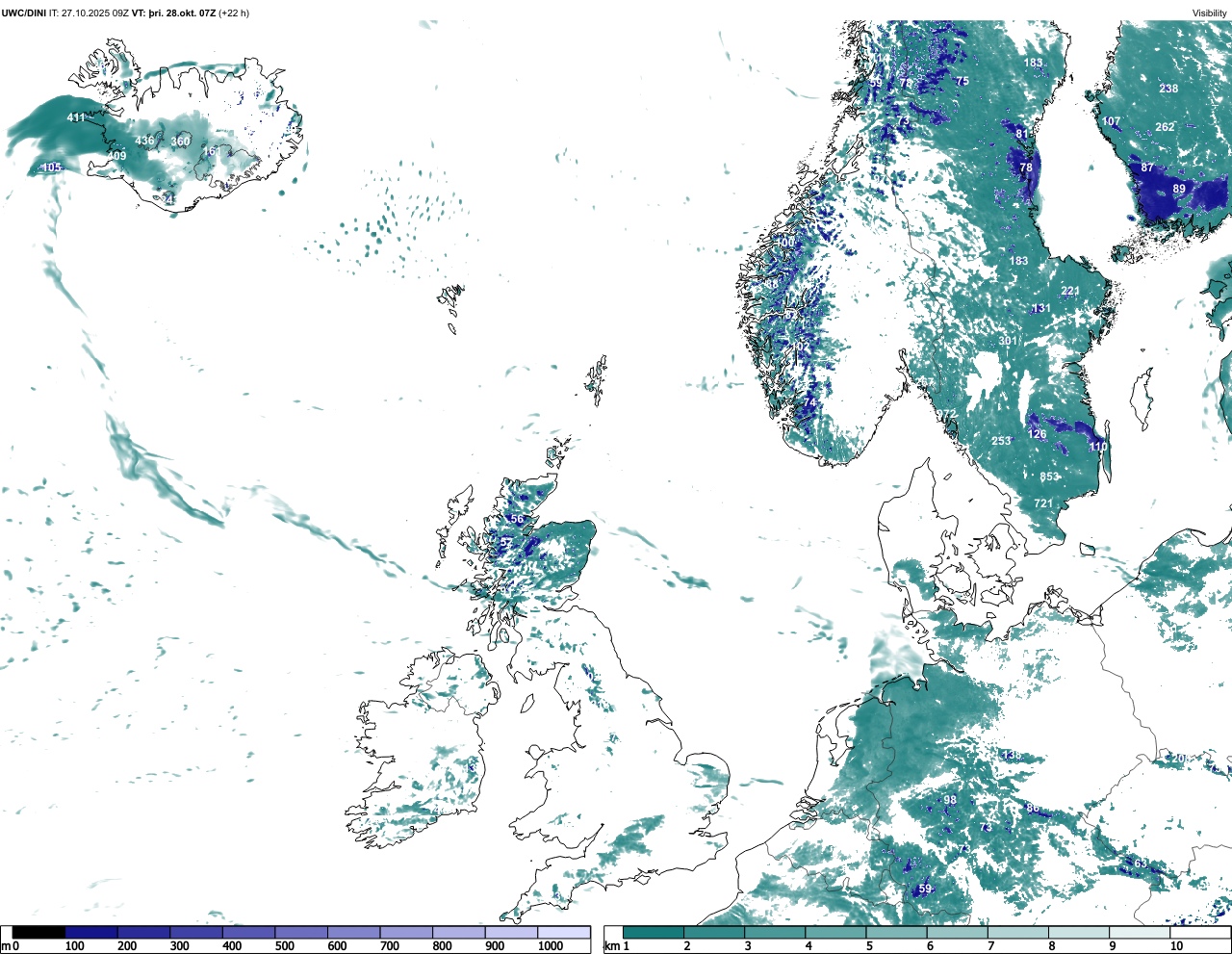Click the map value '105' west of Iceland
Viewport: 1232px width, 954px height.
(x=51, y=168)
